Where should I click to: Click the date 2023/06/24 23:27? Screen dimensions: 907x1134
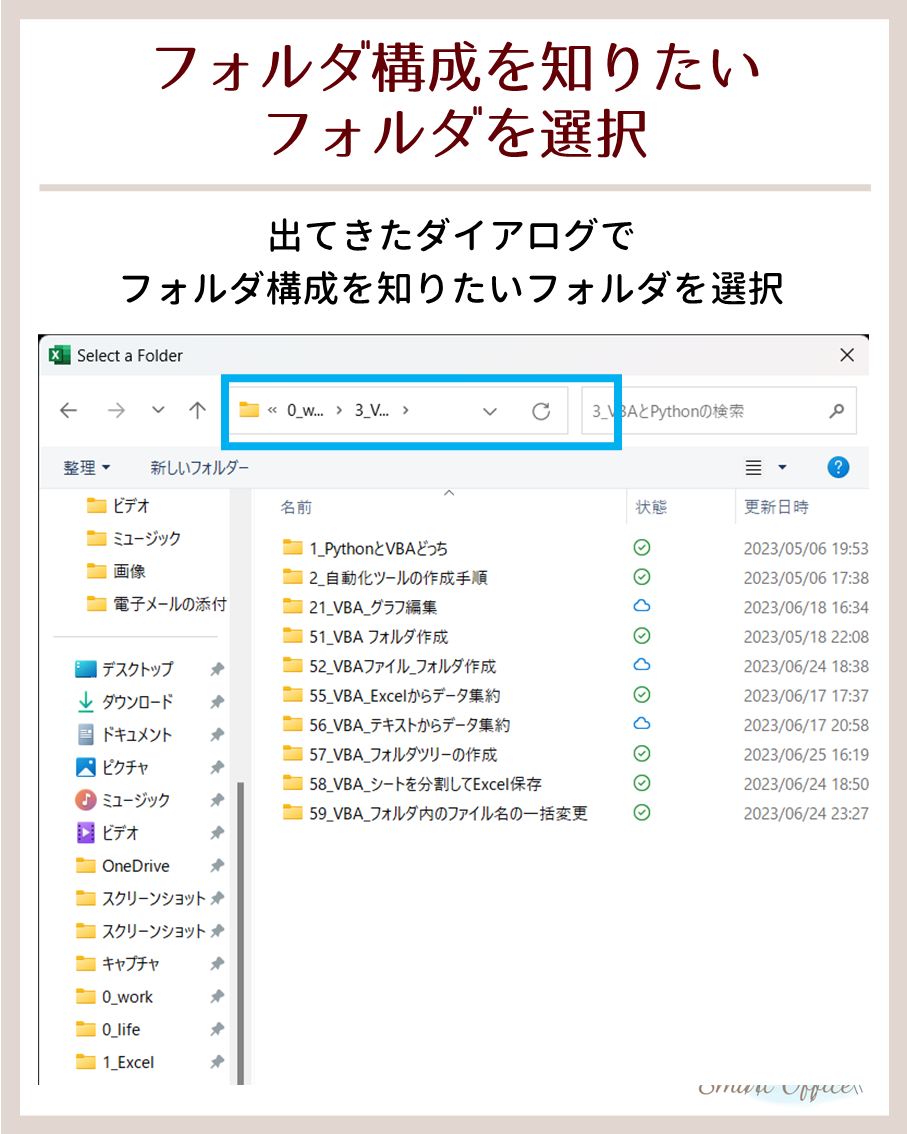pos(806,814)
